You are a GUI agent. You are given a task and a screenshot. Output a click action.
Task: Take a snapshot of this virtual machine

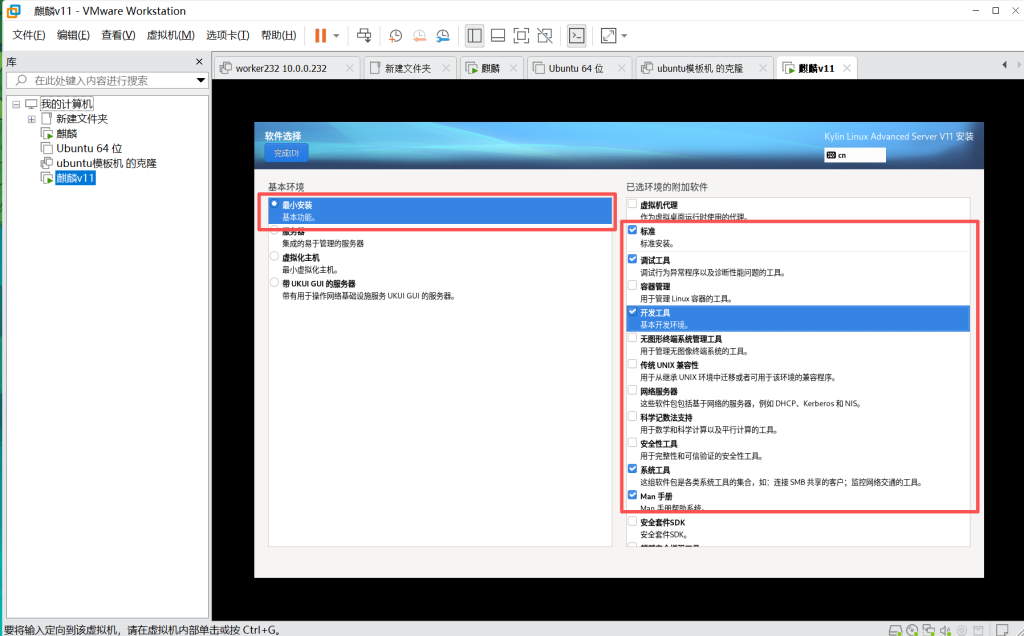coord(396,35)
